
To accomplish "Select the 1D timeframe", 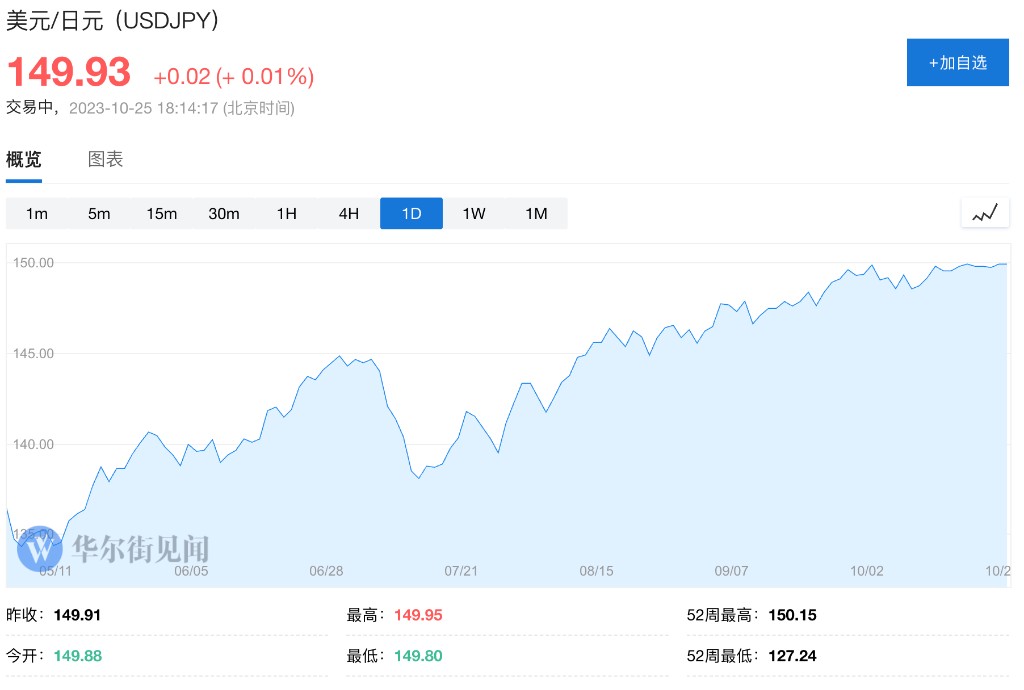I will pyautogui.click(x=411, y=213).
